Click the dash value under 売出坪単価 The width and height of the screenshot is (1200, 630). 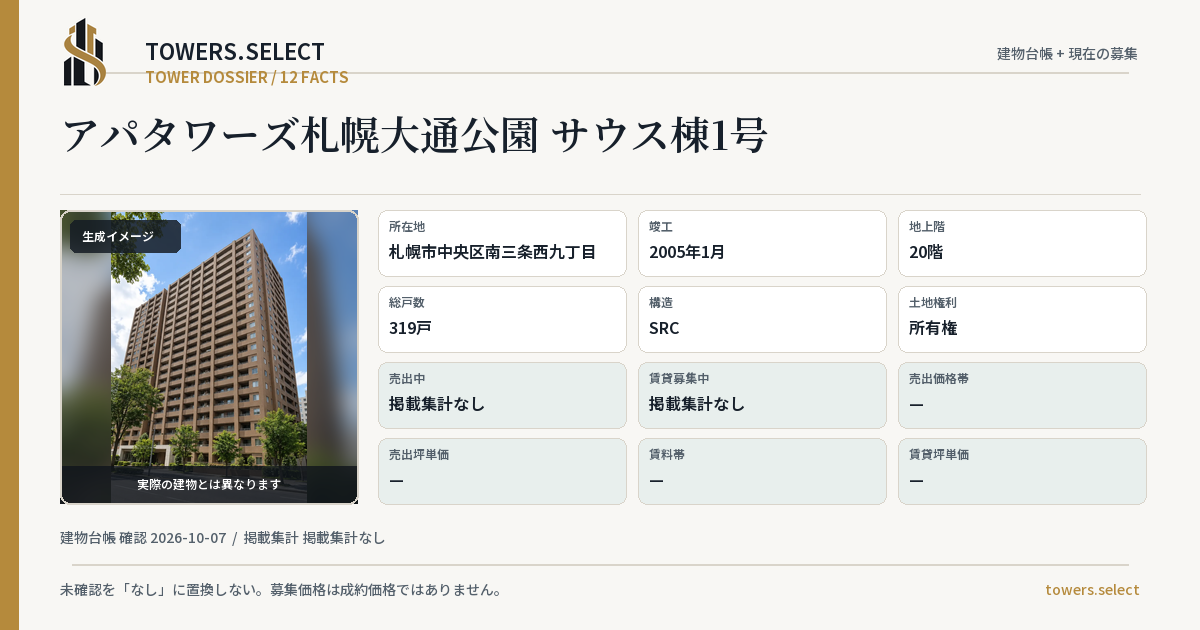tap(396, 480)
